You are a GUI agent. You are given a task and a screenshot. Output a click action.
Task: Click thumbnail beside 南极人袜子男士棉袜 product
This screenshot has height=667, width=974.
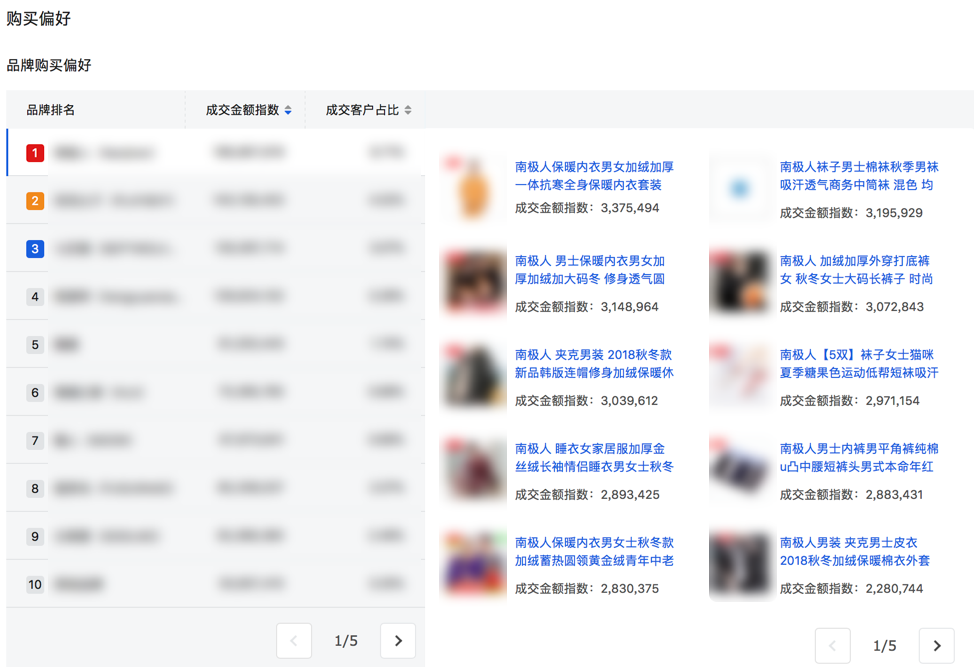click(740, 188)
